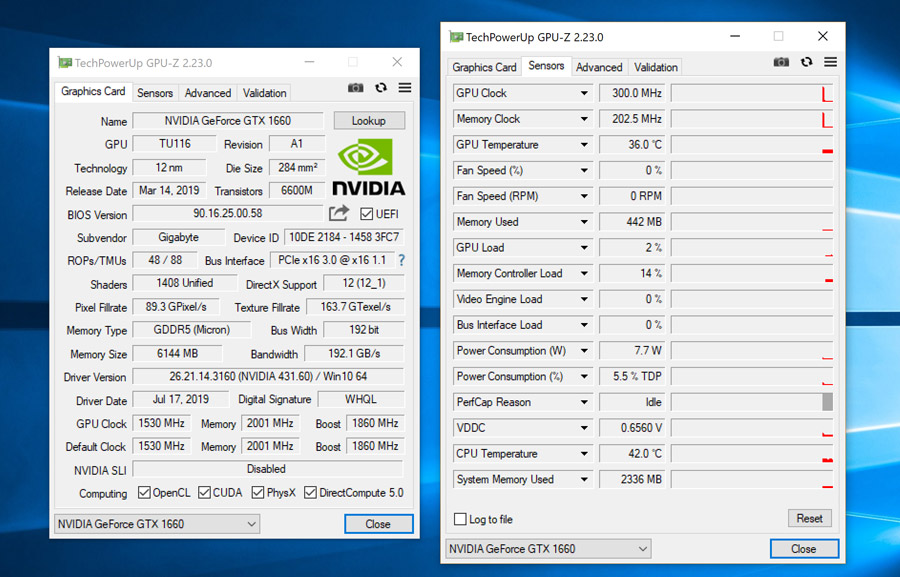This screenshot has width=900, height=577.
Task: Switch to Advanced tab in right window
Action: pos(599,67)
